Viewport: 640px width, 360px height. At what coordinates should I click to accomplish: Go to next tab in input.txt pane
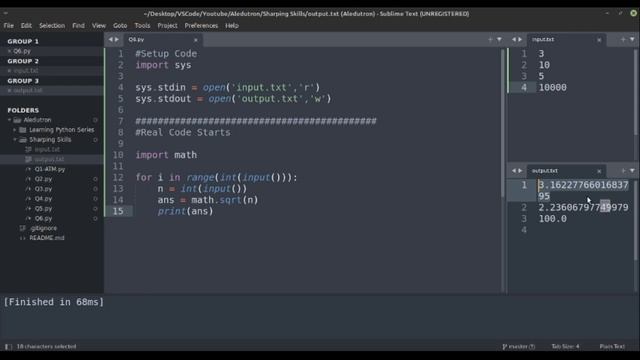click(520, 40)
